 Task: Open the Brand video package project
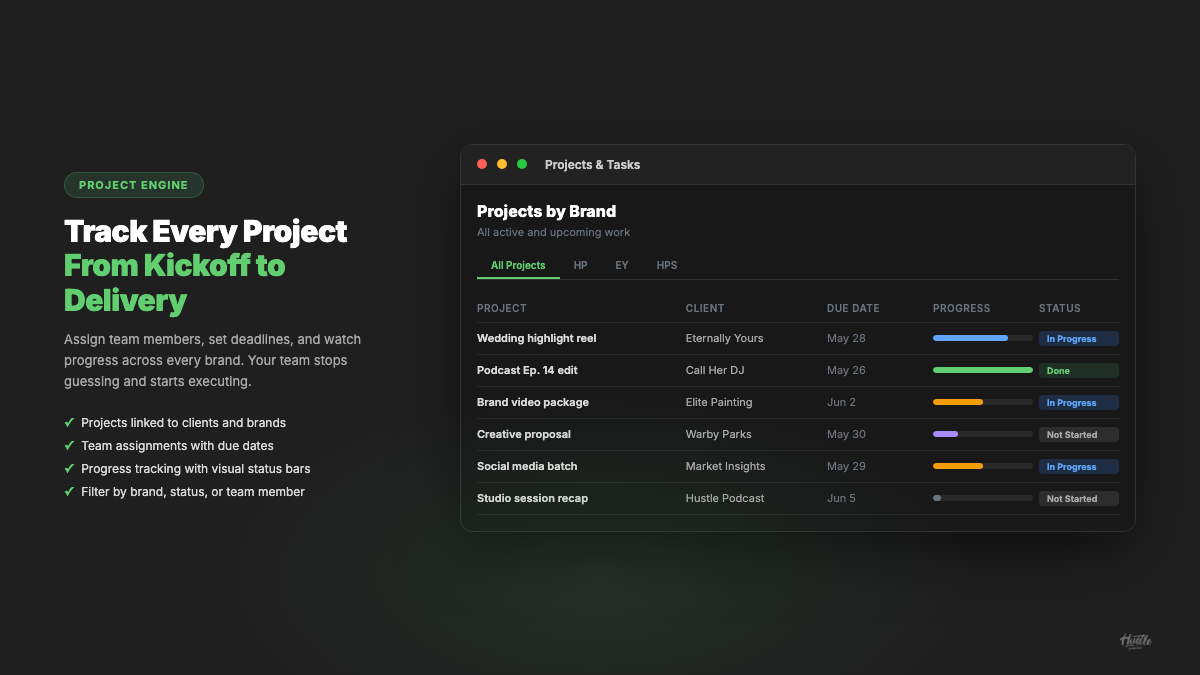tap(533, 402)
